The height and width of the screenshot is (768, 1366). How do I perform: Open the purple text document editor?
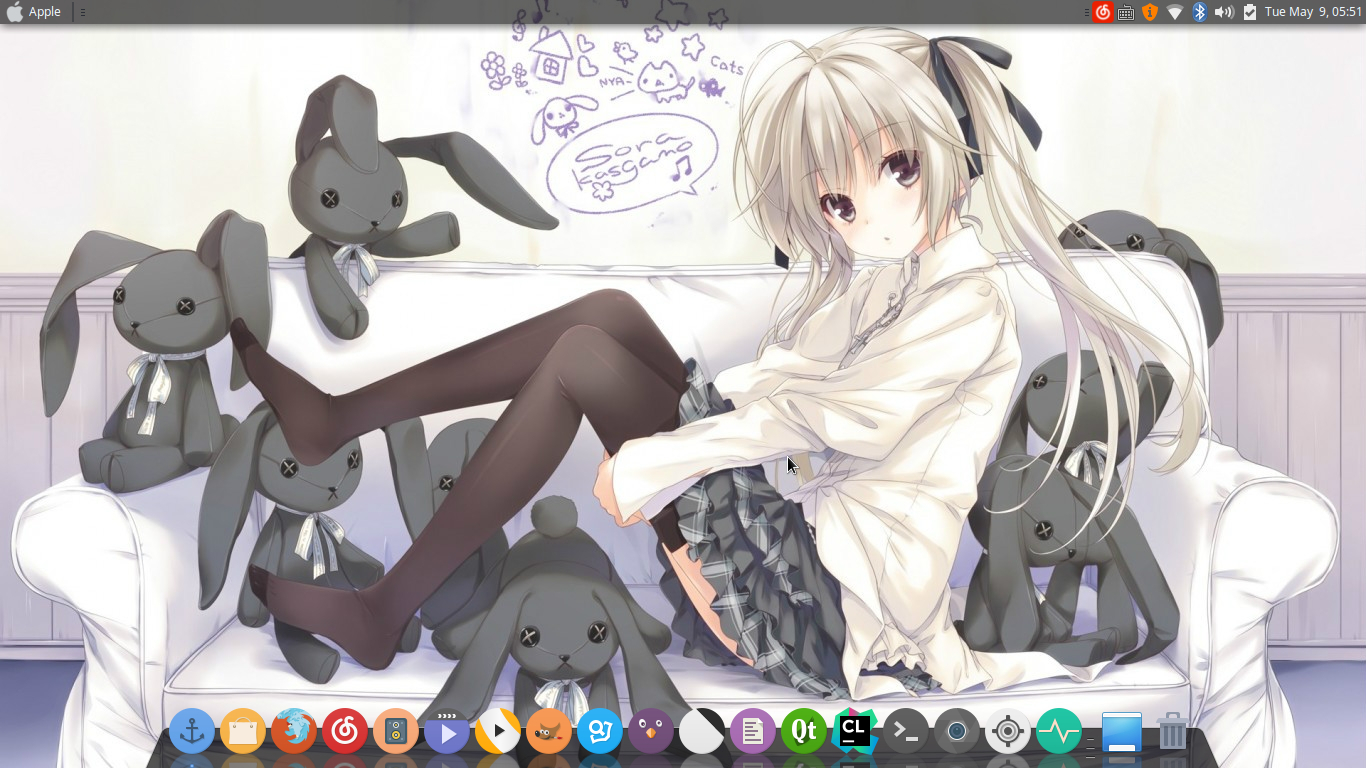click(x=753, y=732)
